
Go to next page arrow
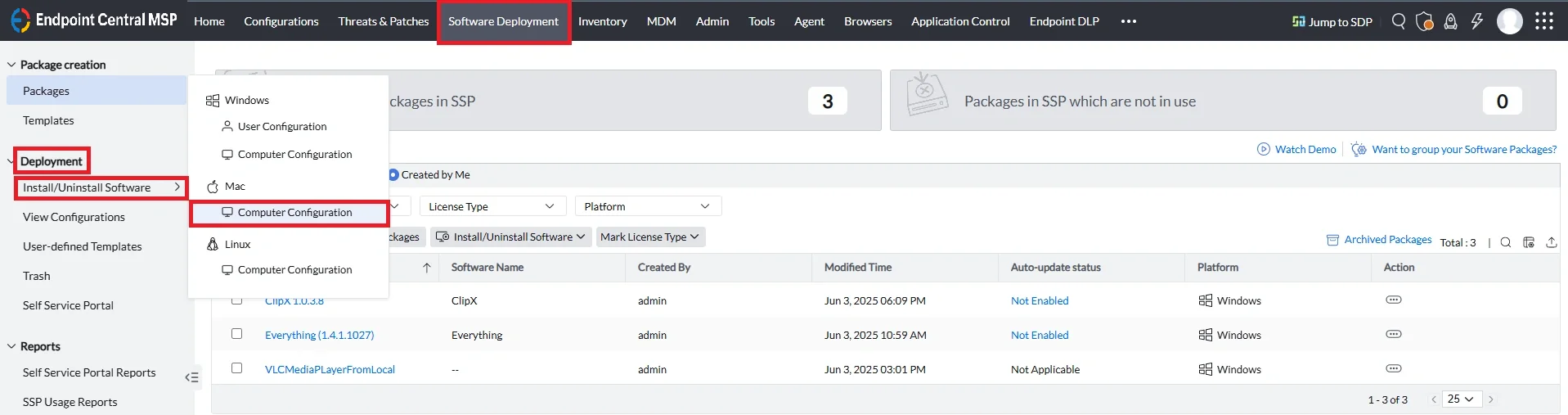coord(1491,399)
